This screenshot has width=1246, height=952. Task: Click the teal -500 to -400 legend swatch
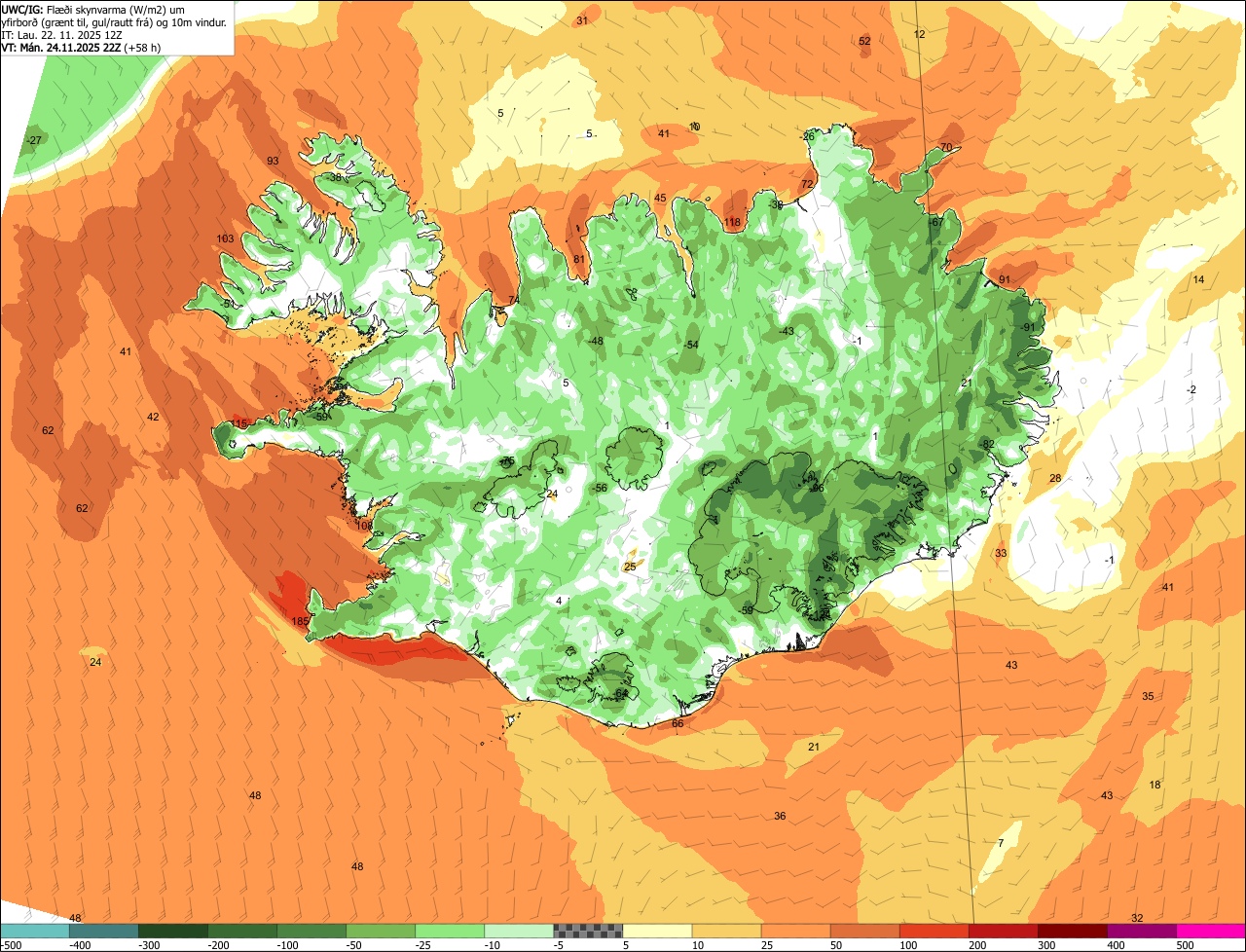(34, 931)
